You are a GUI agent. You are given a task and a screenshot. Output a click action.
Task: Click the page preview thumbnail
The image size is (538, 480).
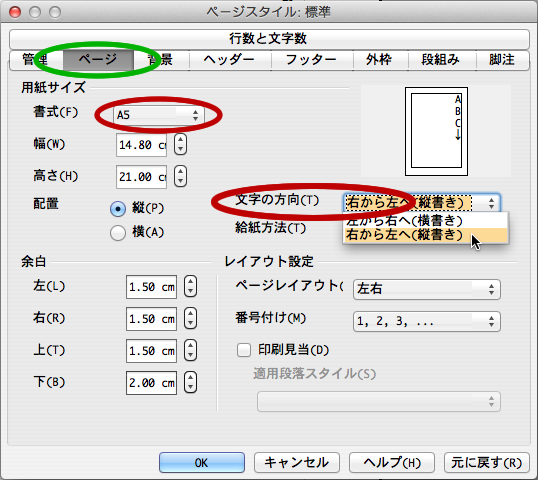pos(436,131)
